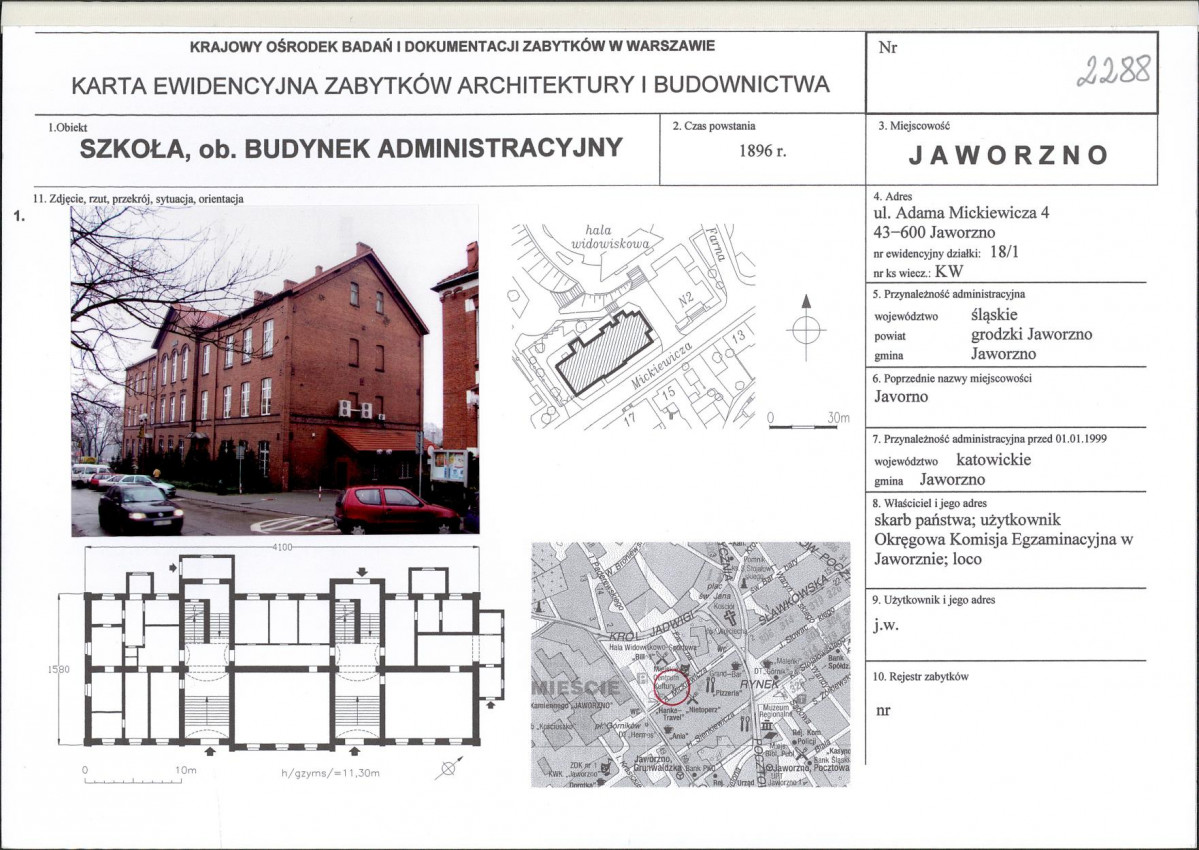Click the 30m scale bar
This screenshot has width=1199, height=850.
[x=803, y=426]
